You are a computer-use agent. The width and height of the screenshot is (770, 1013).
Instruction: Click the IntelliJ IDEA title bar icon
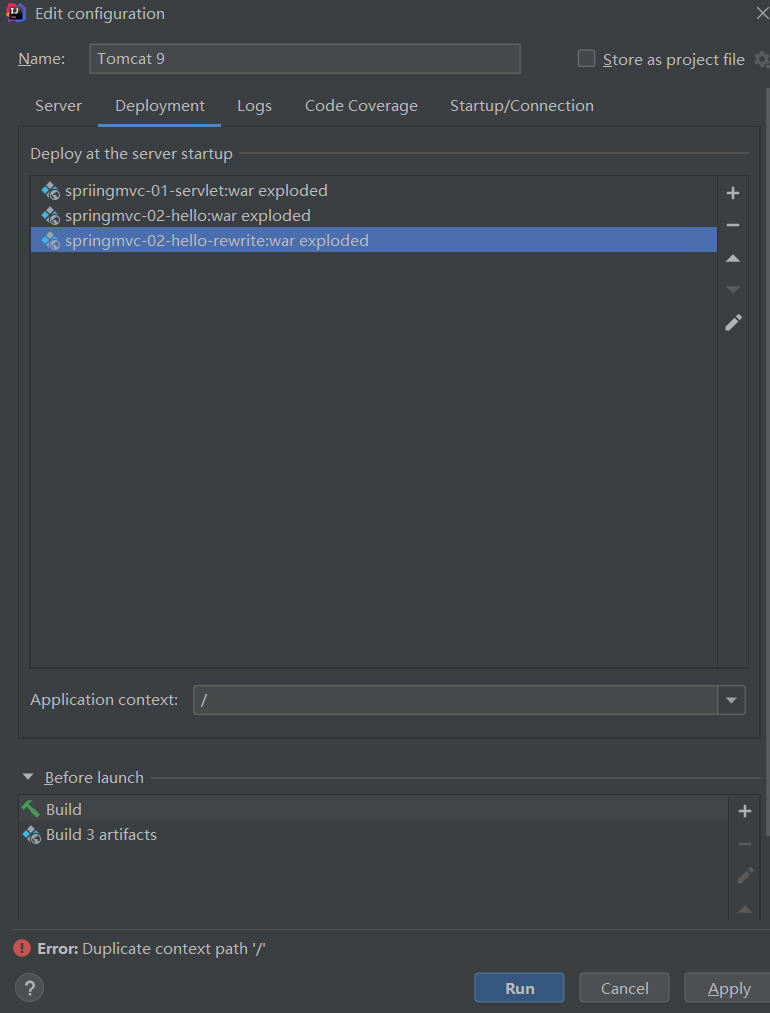pos(12,13)
